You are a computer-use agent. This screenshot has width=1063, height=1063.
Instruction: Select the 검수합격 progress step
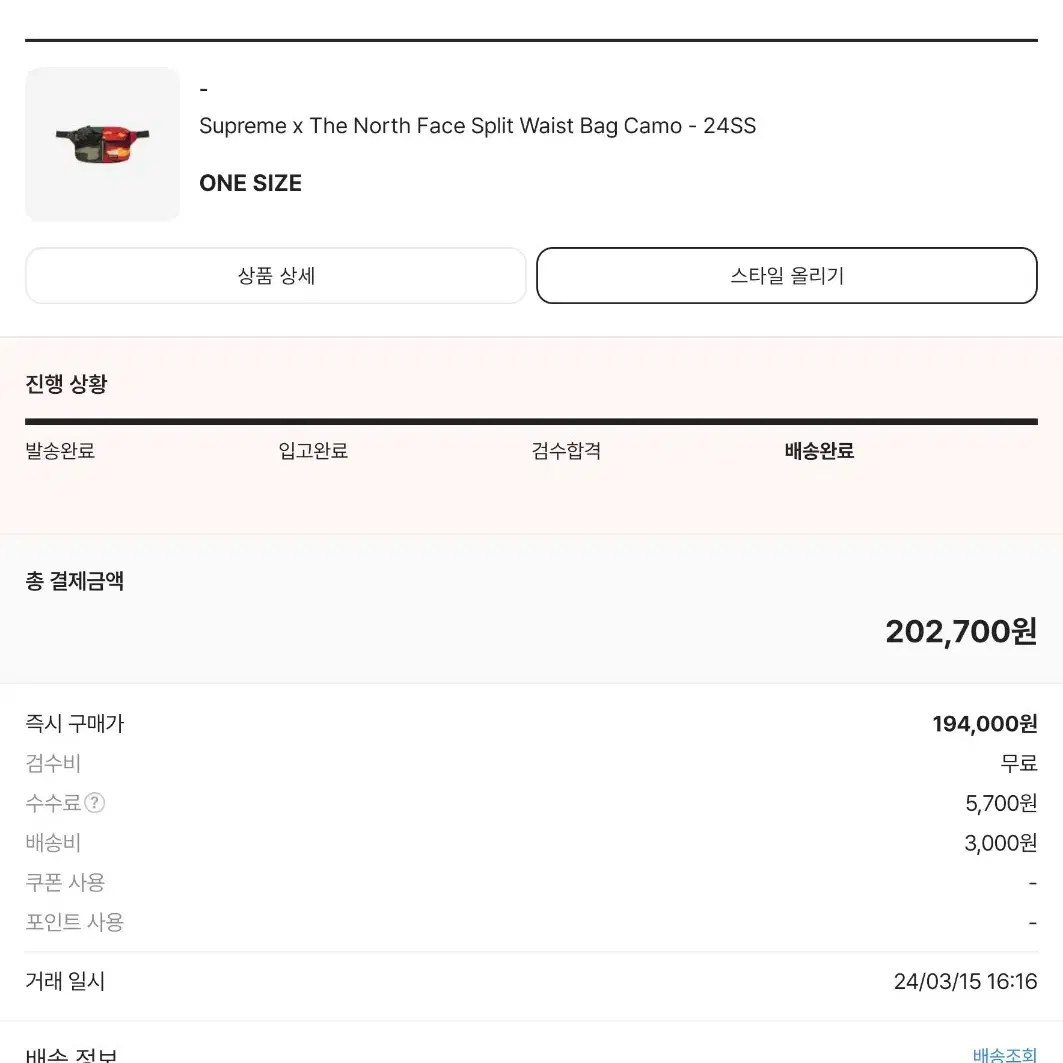coord(566,451)
